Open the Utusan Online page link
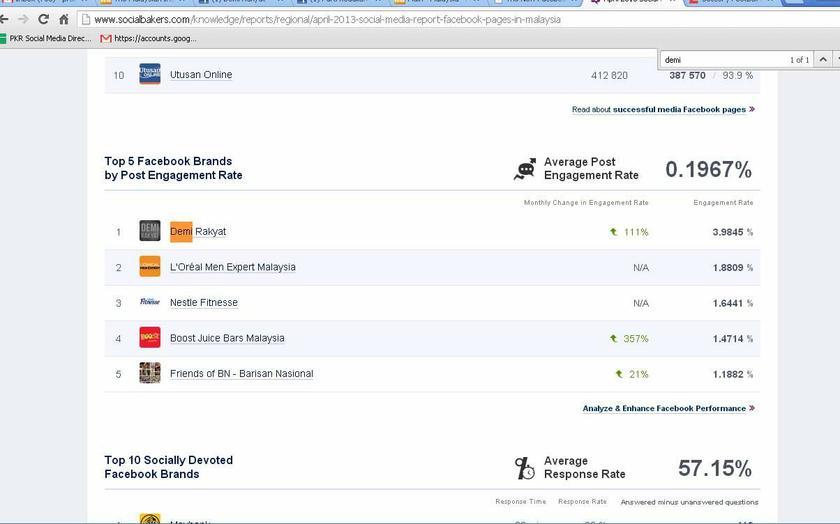The width and height of the screenshot is (840, 524). pos(201,74)
